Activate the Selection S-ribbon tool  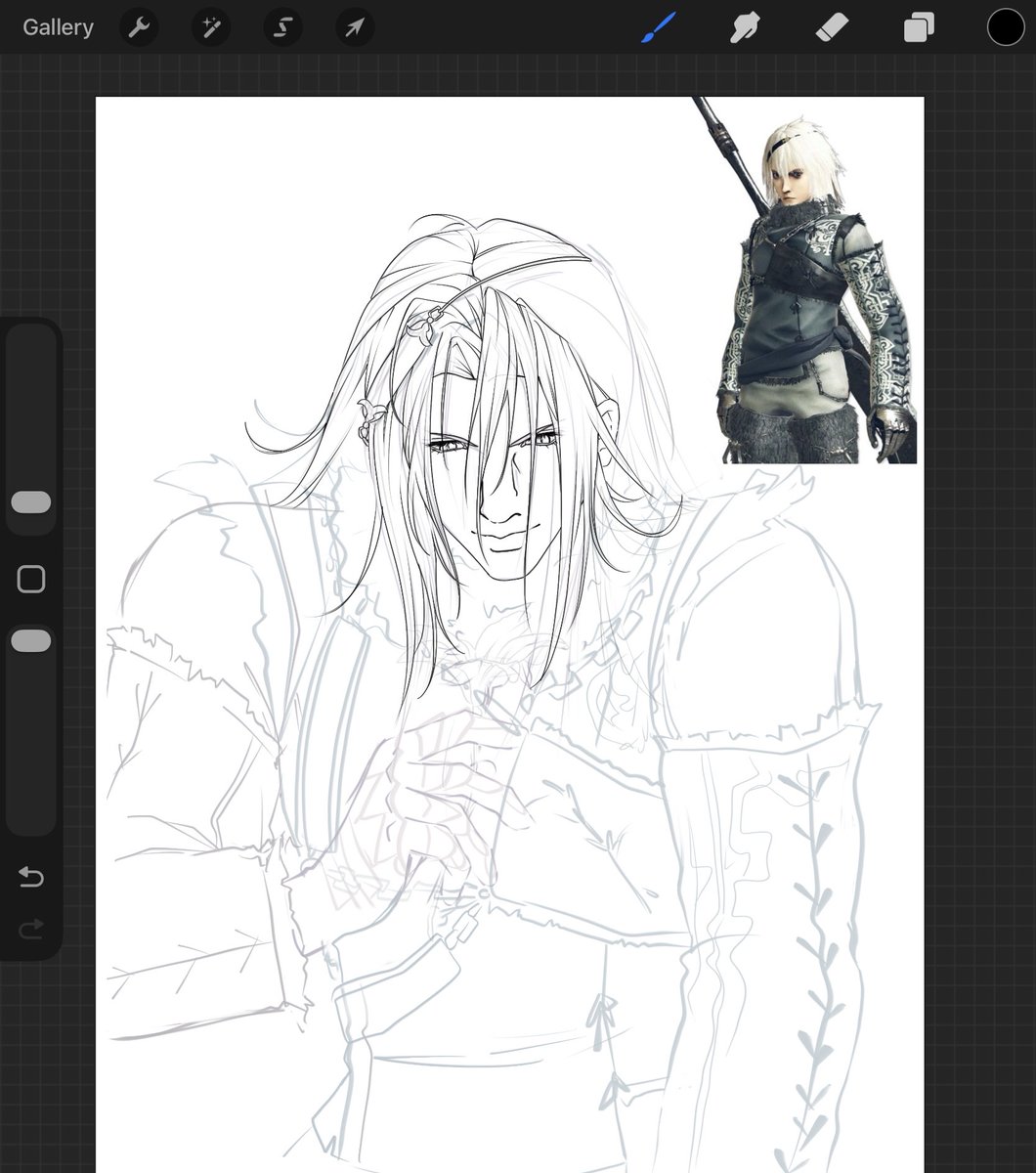282,27
